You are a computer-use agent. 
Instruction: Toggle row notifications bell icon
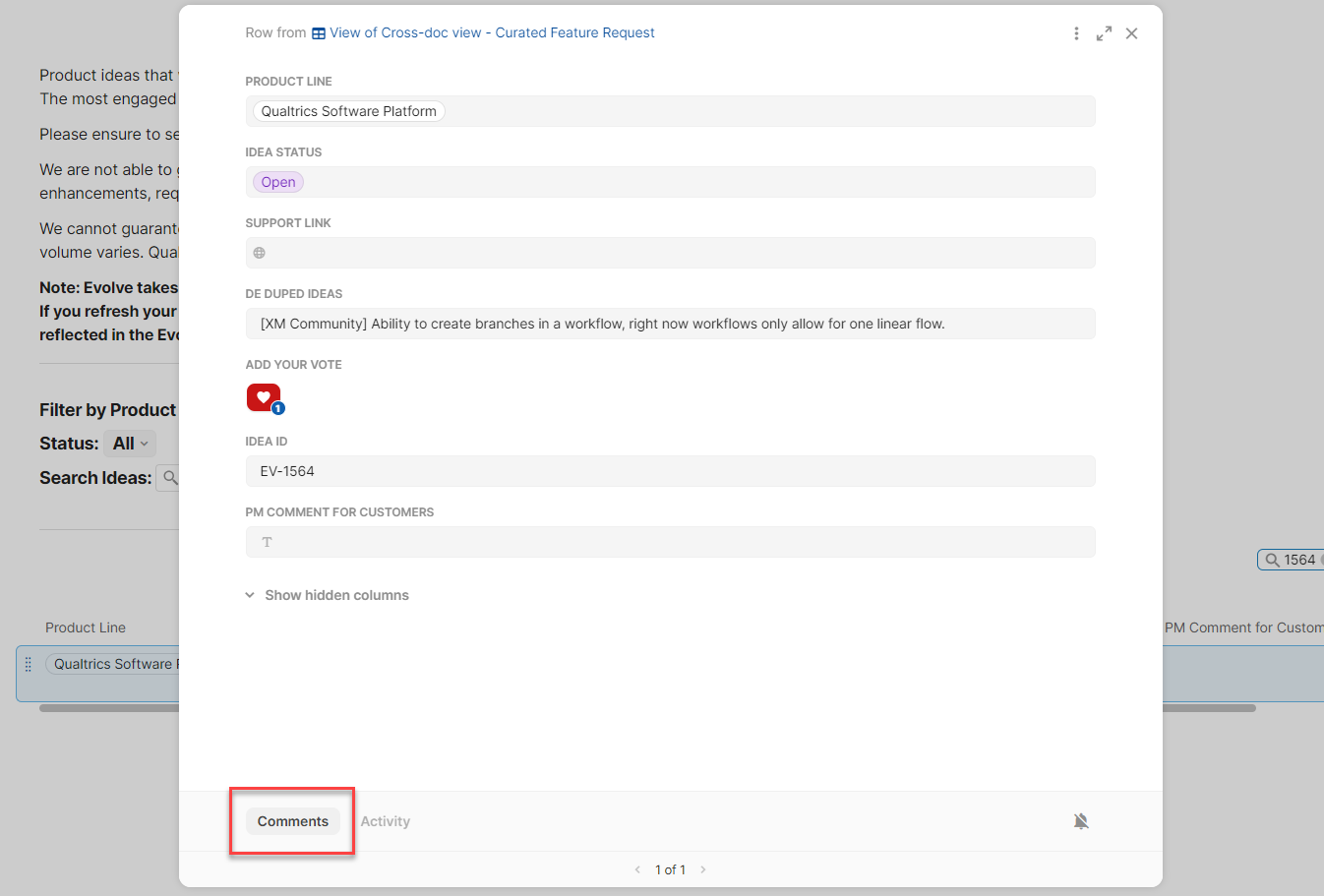[x=1081, y=821]
